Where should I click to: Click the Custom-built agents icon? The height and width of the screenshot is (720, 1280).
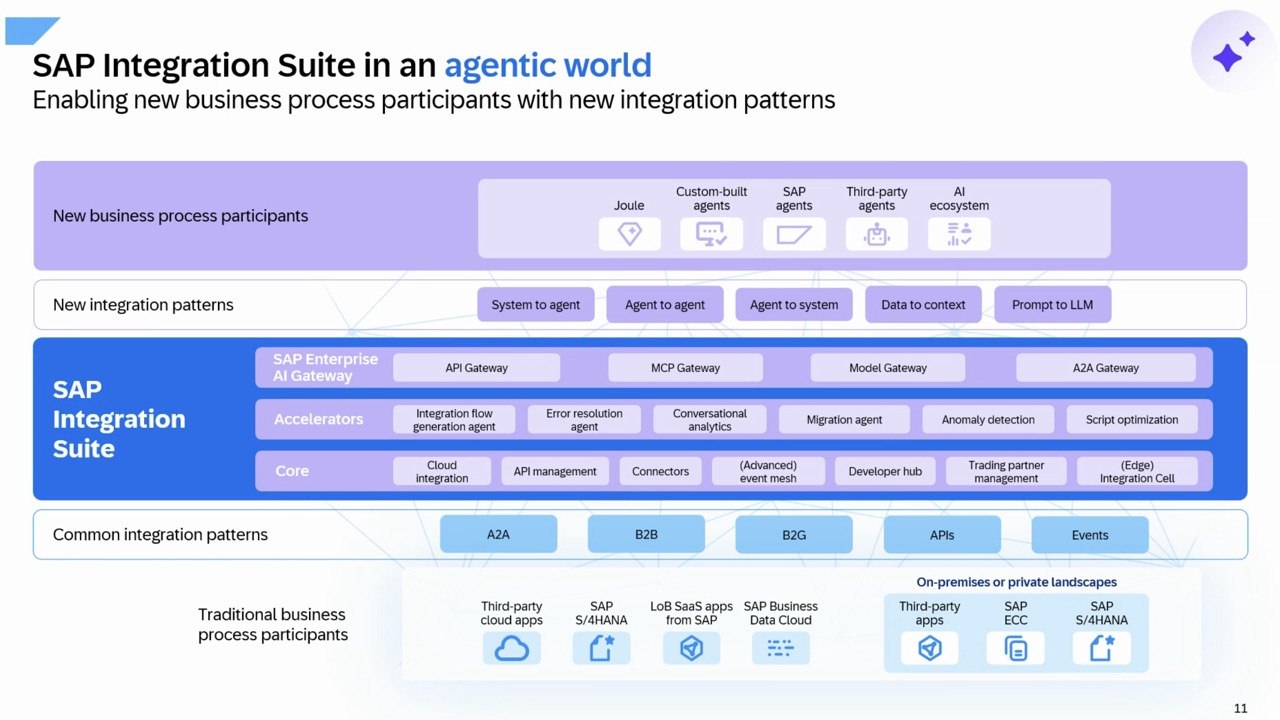click(x=711, y=234)
